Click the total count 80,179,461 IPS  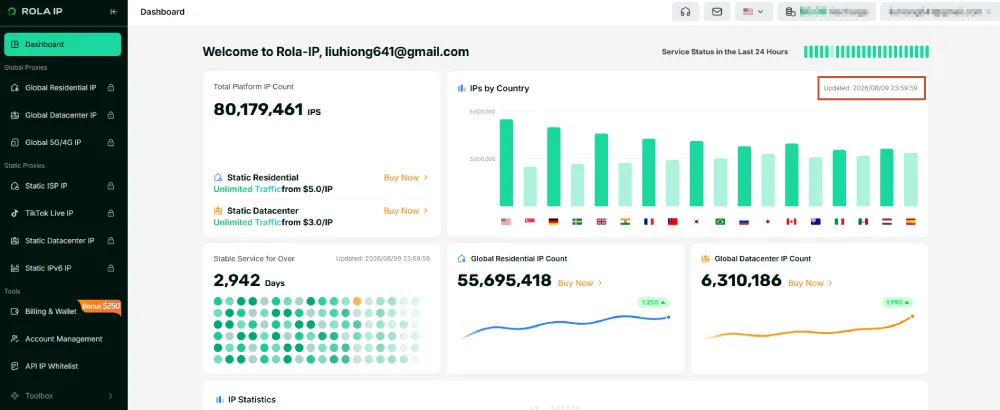(x=267, y=110)
